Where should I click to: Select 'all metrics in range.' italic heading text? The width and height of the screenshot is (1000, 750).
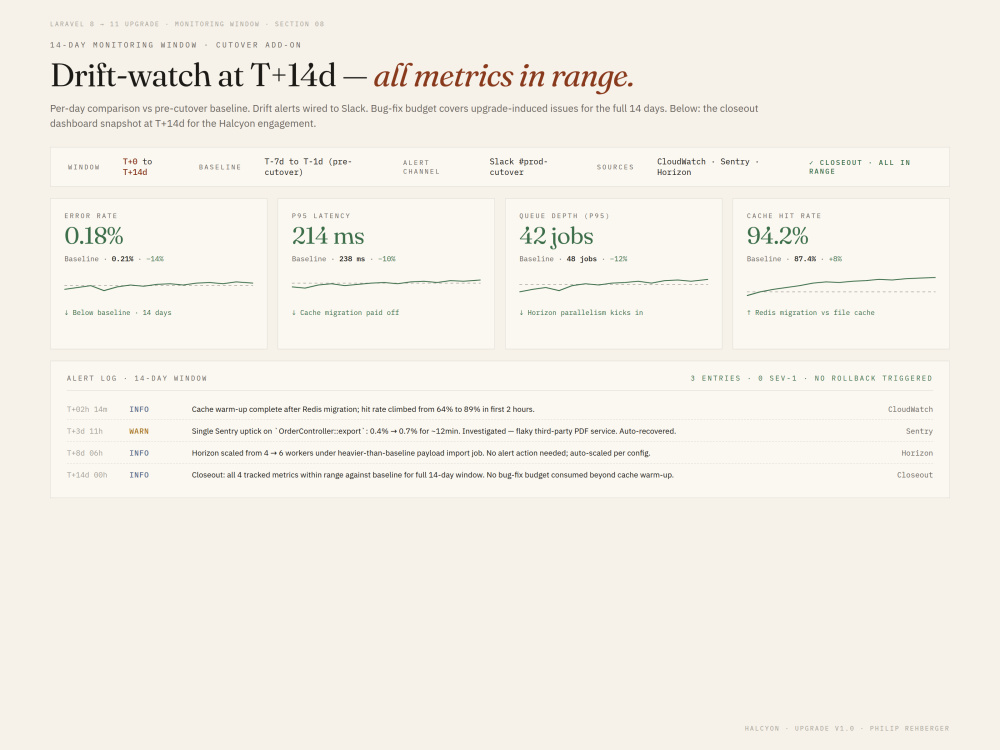pyautogui.click(x=504, y=77)
